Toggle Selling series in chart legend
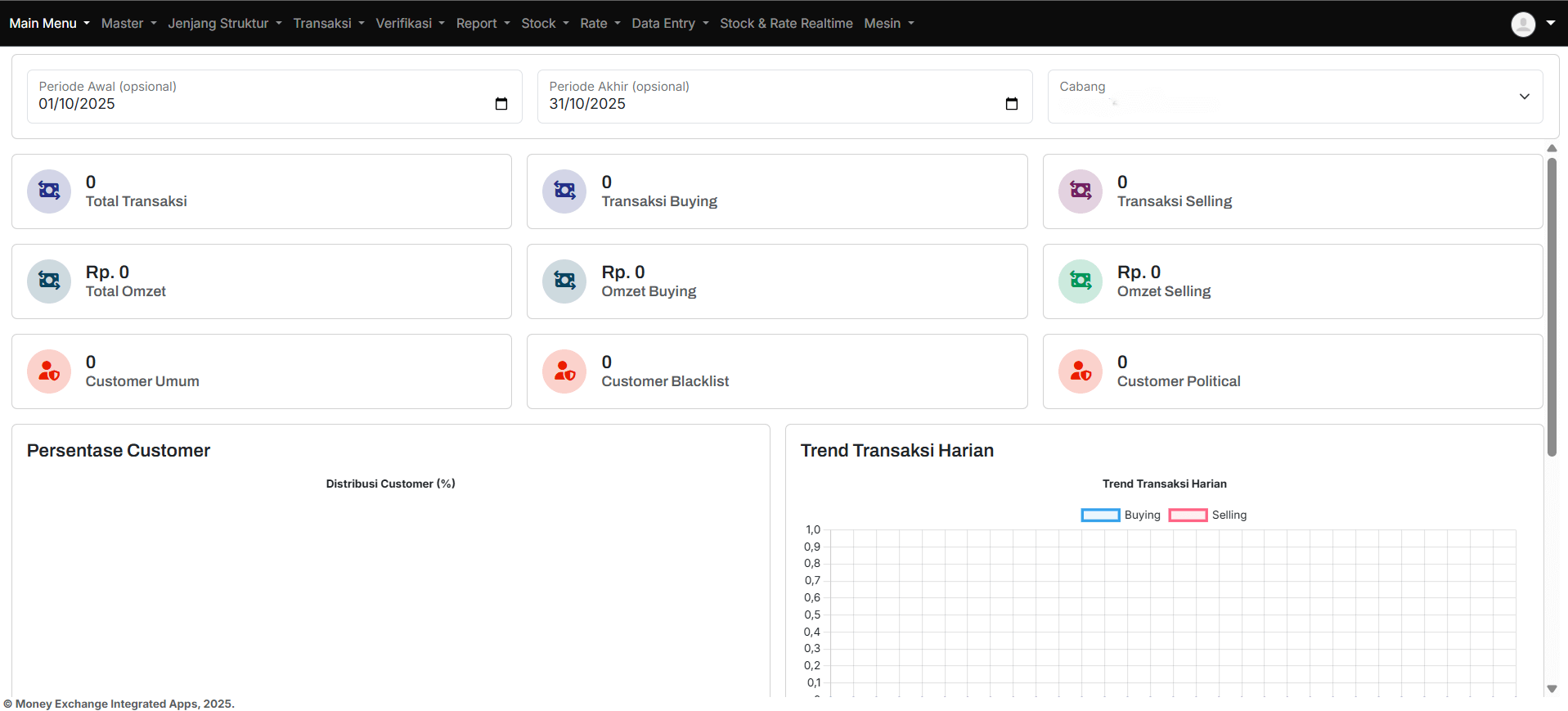The height and width of the screenshot is (711, 1568). click(x=1188, y=515)
